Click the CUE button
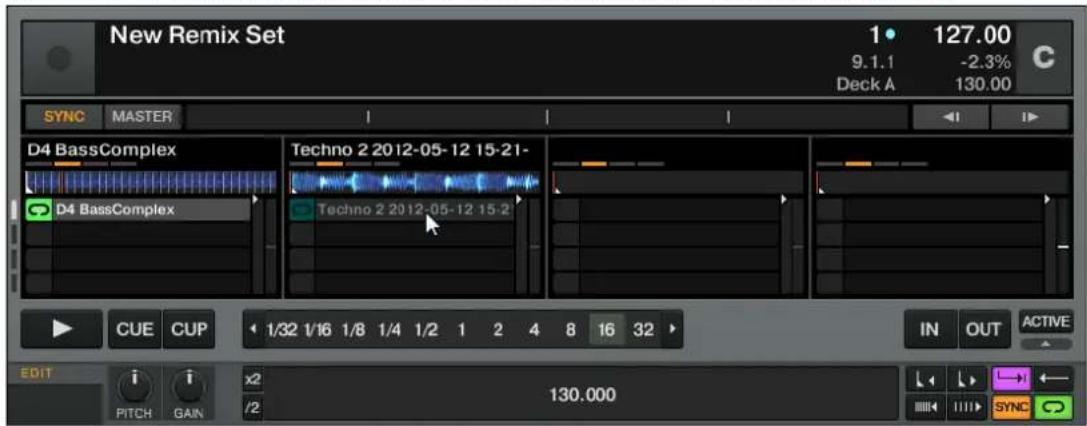1087x426 pixels. (134, 329)
